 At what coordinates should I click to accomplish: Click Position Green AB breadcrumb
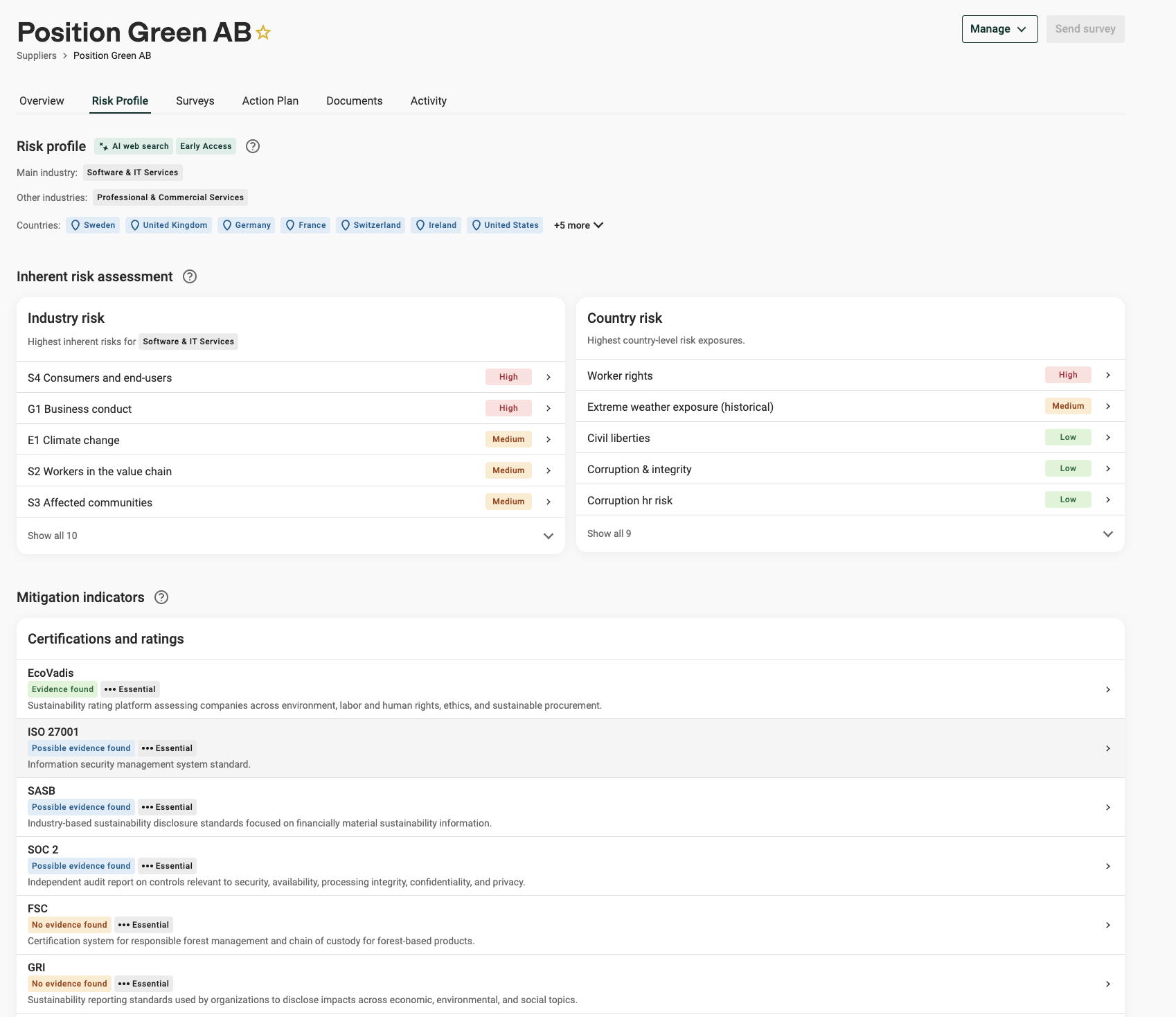tap(112, 55)
